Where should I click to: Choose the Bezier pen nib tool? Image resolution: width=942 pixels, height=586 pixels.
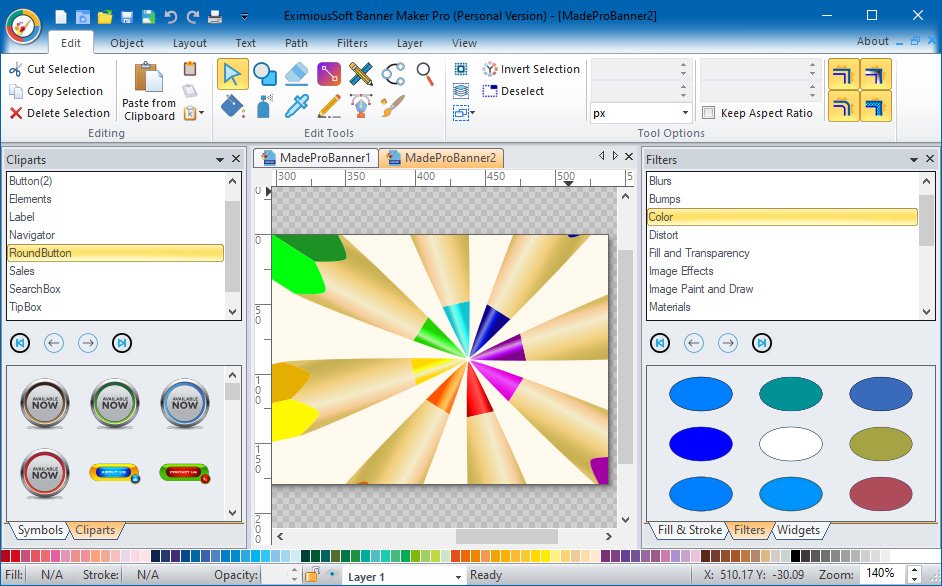(x=360, y=106)
